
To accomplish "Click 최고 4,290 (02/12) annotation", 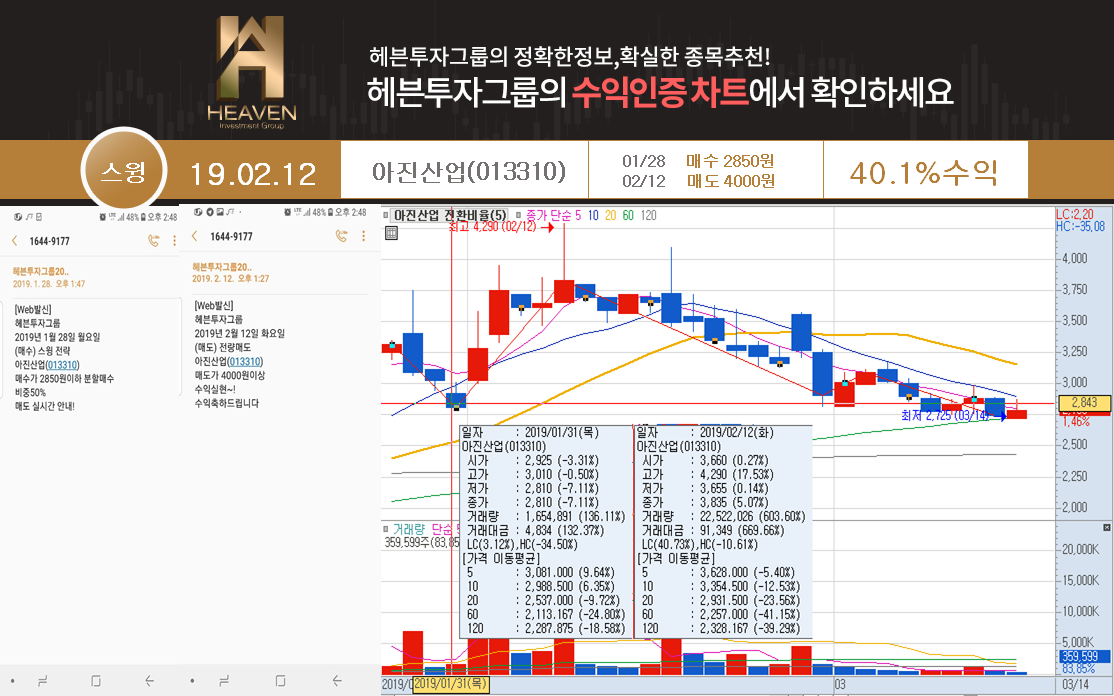I will (x=493, y=227).
